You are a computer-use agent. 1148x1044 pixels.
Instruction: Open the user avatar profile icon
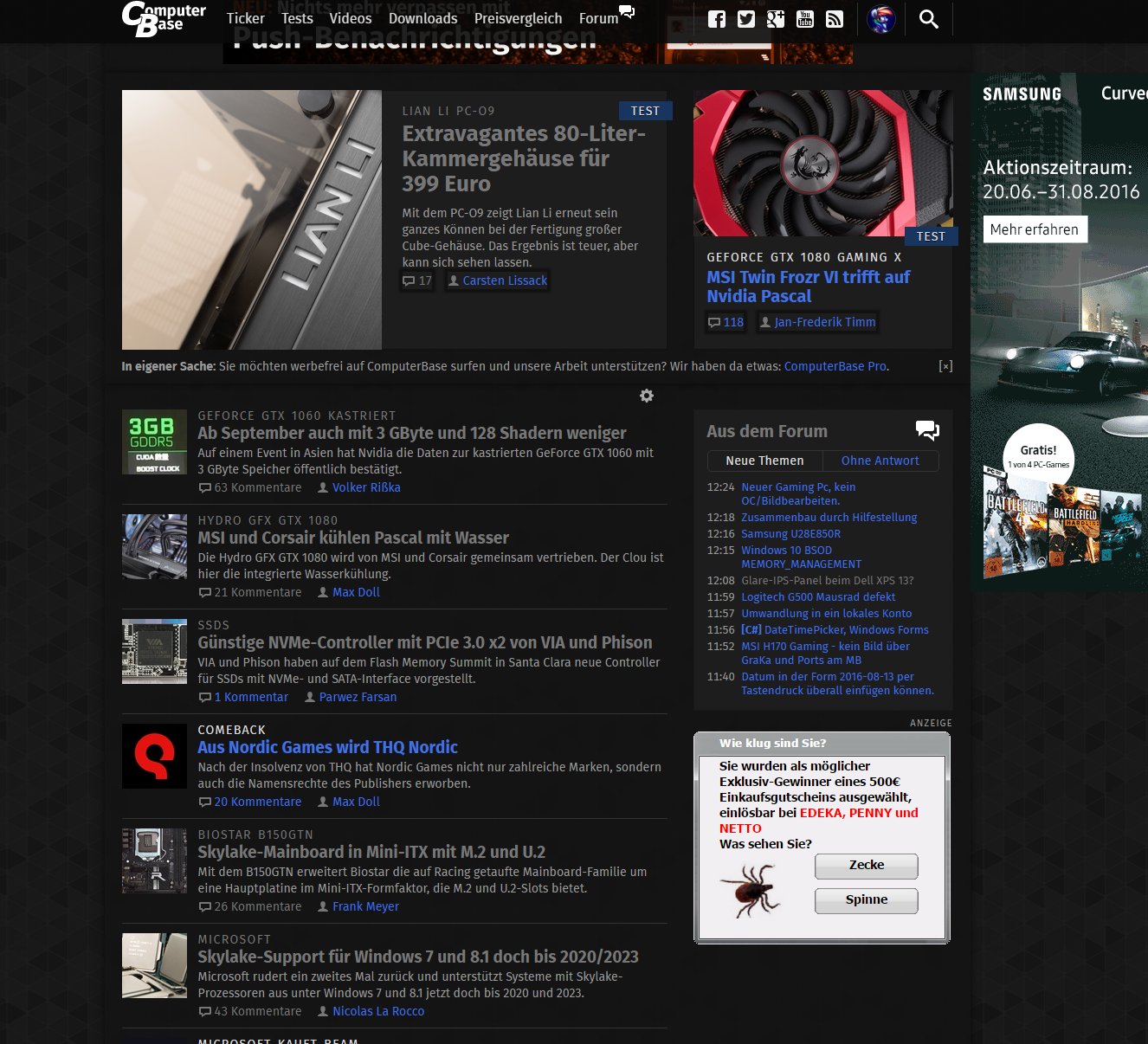(881, 19)
